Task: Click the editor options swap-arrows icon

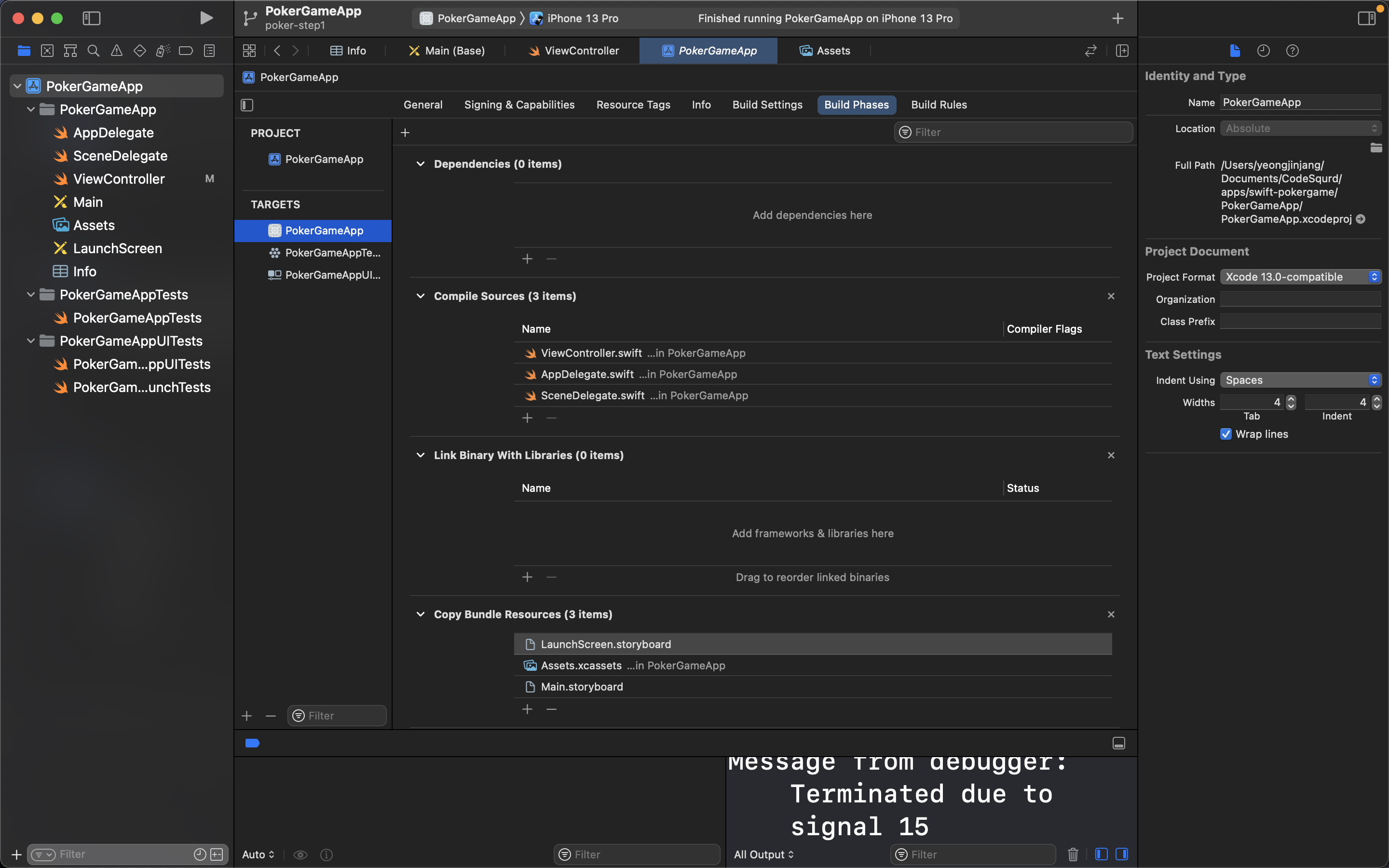Action: (1090, 51)
